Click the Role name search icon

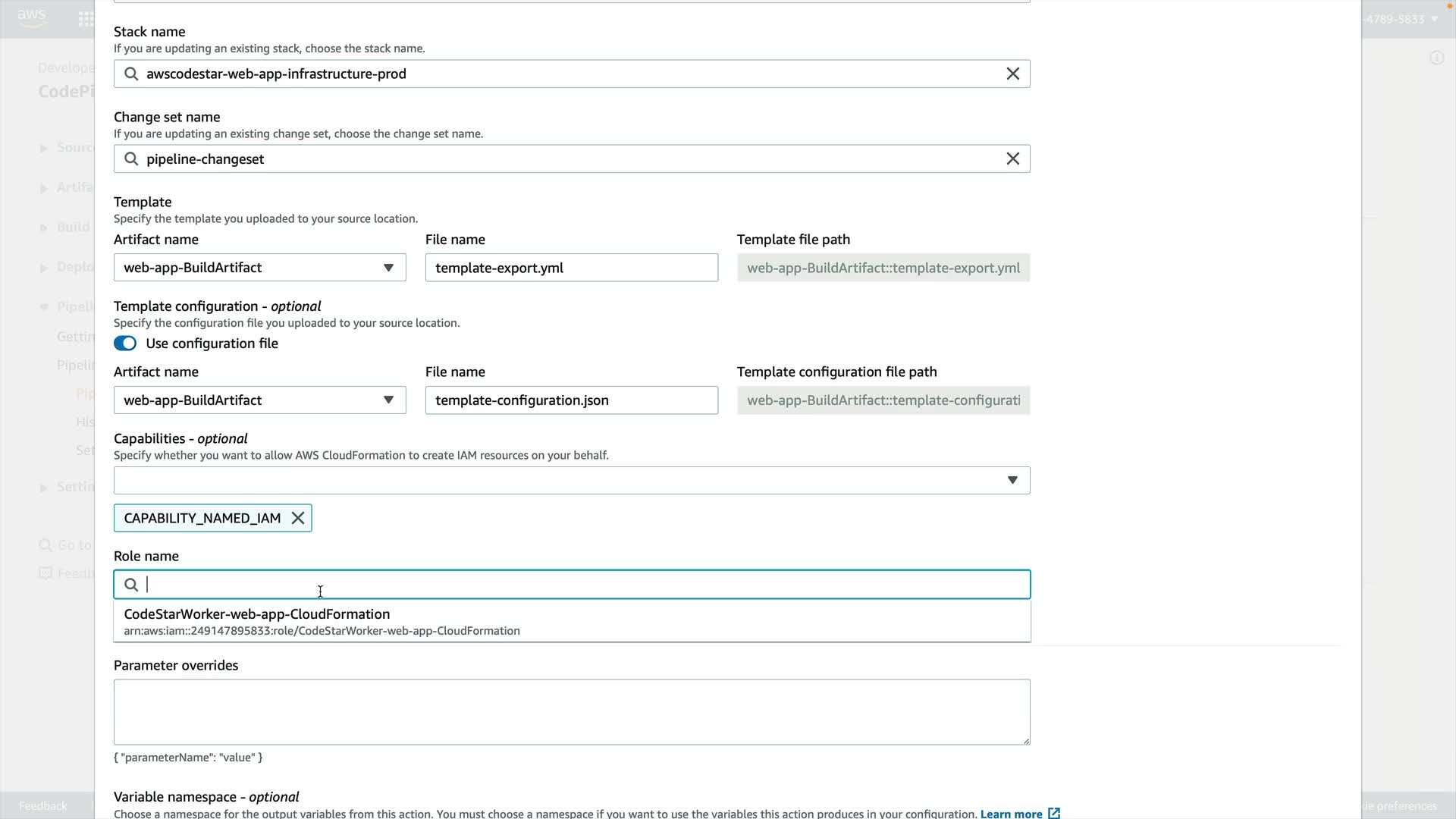pyautogui.click(x=131, y=585)
